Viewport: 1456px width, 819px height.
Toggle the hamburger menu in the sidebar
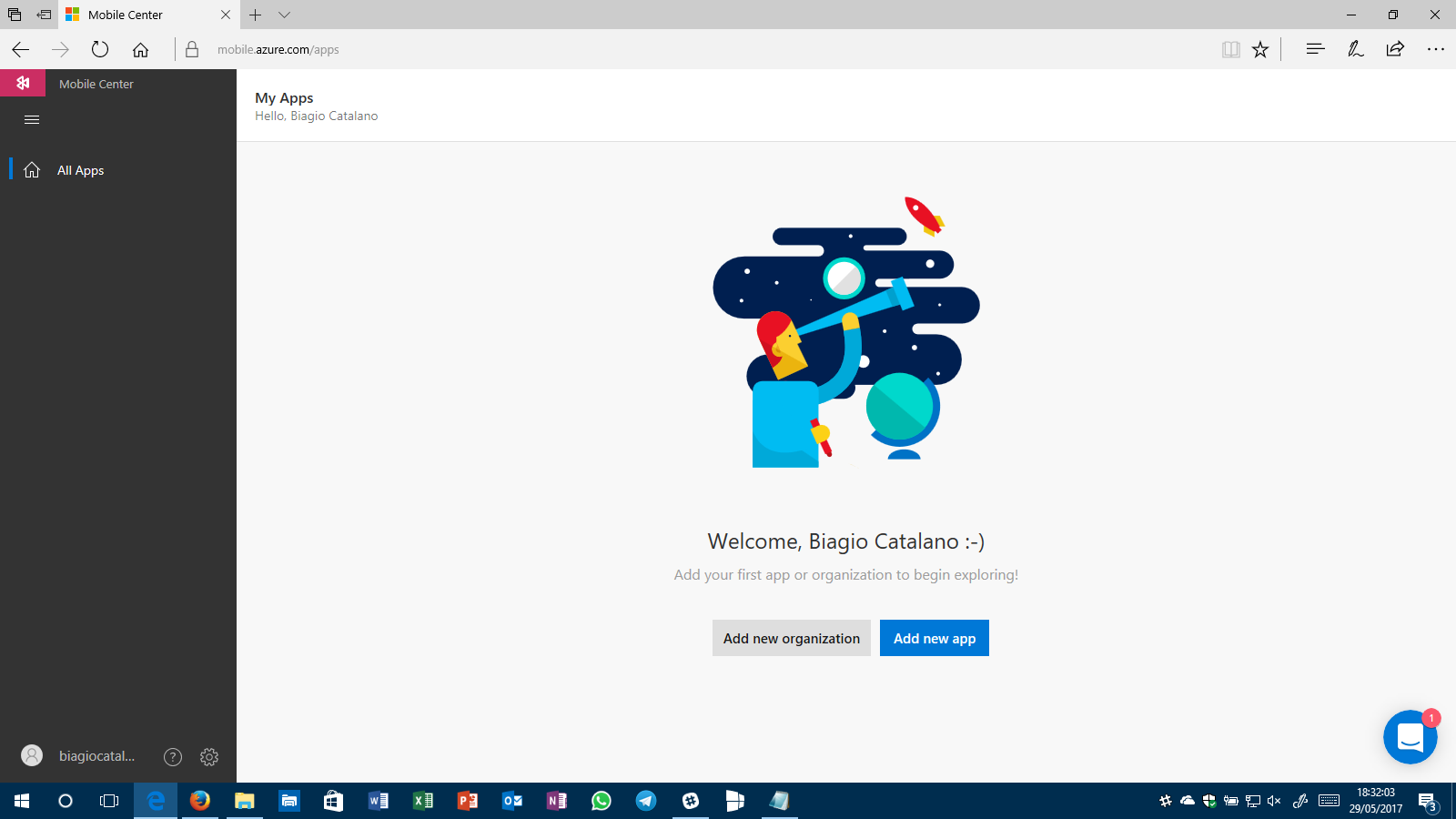tap(32, 120)
